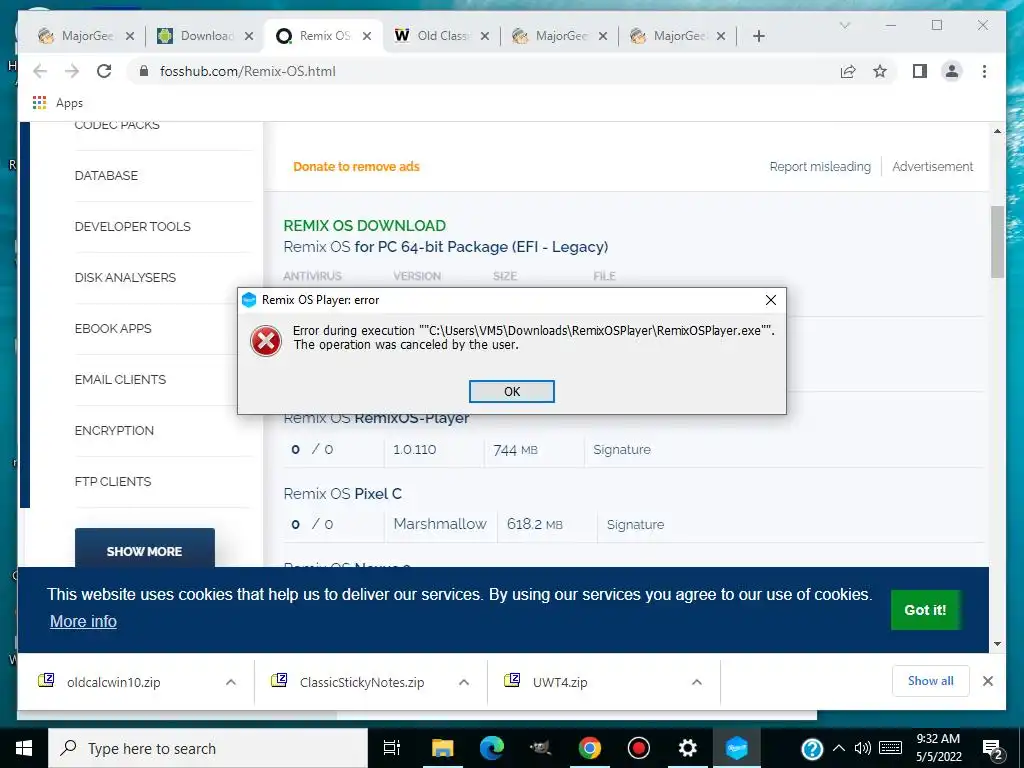Viewport: 1024px width, 768px height.
Task: Open the touch keyboard tray icon
Action: point(891,748)
